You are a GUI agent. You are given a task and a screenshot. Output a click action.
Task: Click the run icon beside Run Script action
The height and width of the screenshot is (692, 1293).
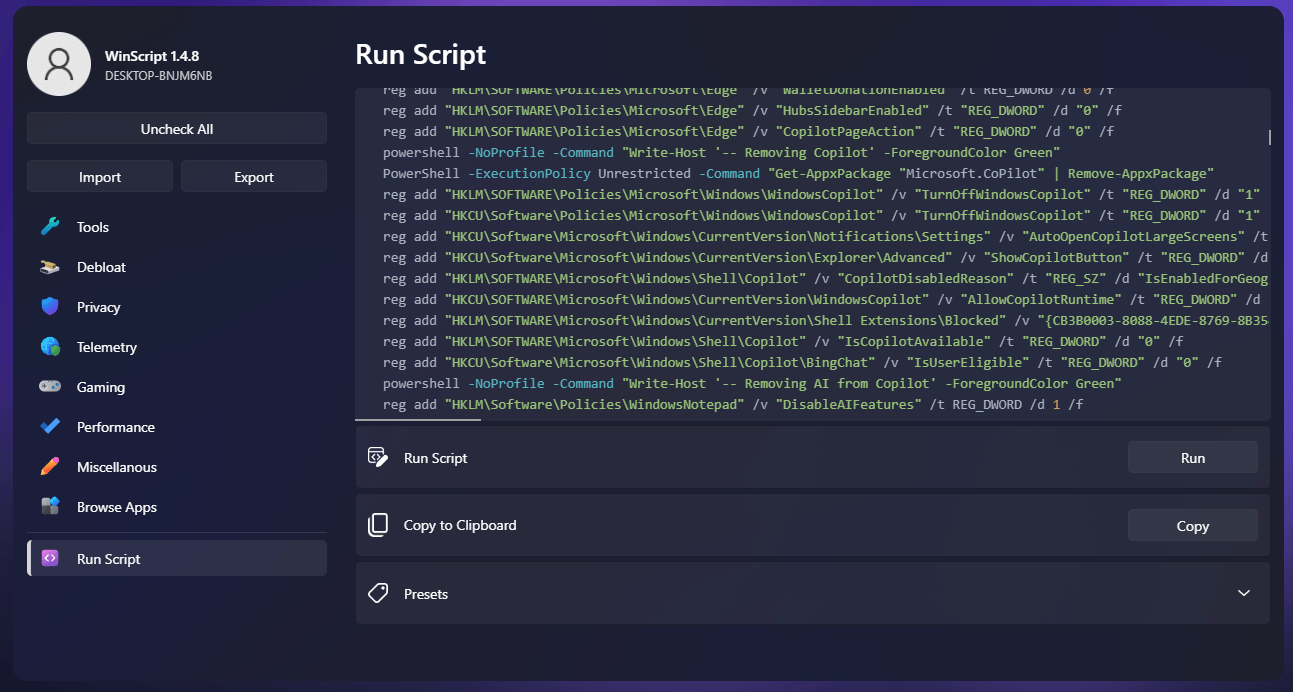(377, 457)
